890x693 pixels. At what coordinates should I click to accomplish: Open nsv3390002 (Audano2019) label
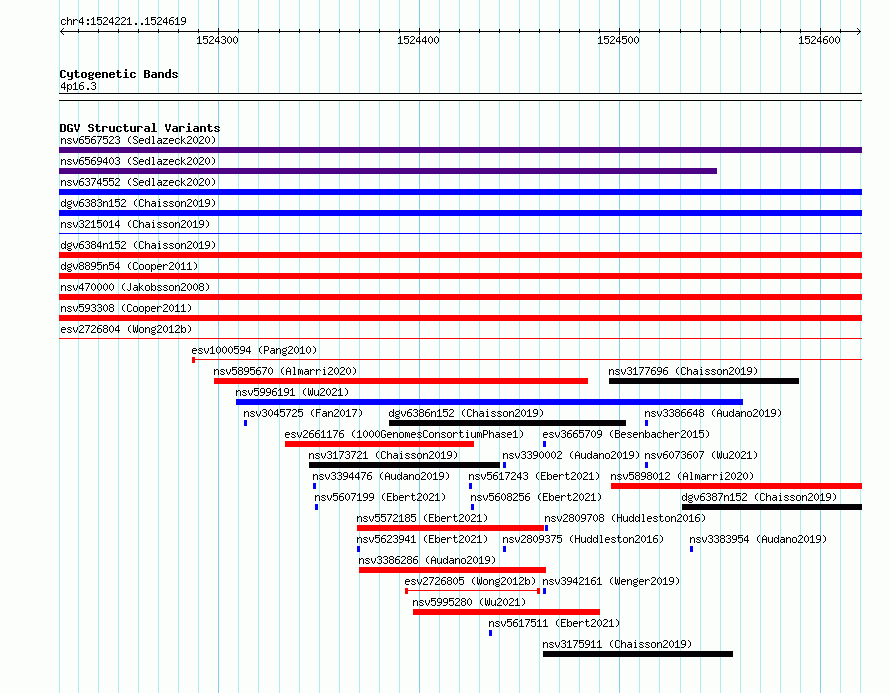(571, 455)
